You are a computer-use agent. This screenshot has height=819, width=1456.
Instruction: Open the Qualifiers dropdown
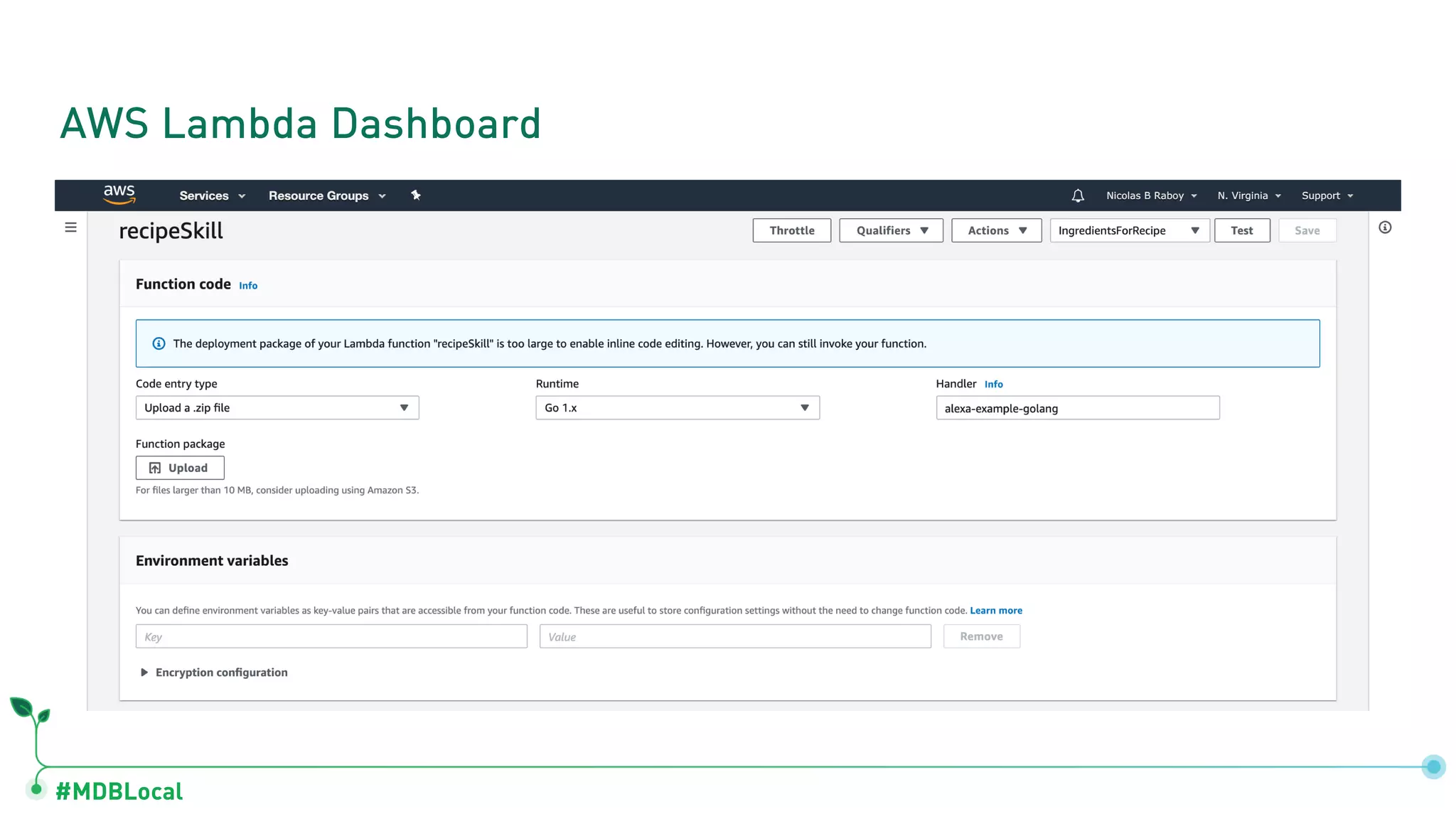(x=892, y=230)
